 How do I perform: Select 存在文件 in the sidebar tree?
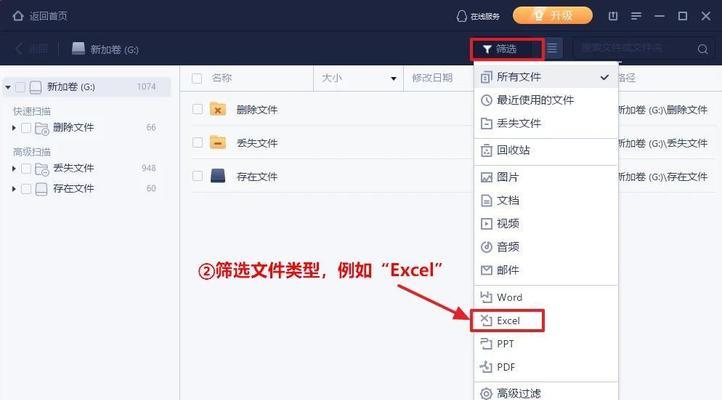73,189
